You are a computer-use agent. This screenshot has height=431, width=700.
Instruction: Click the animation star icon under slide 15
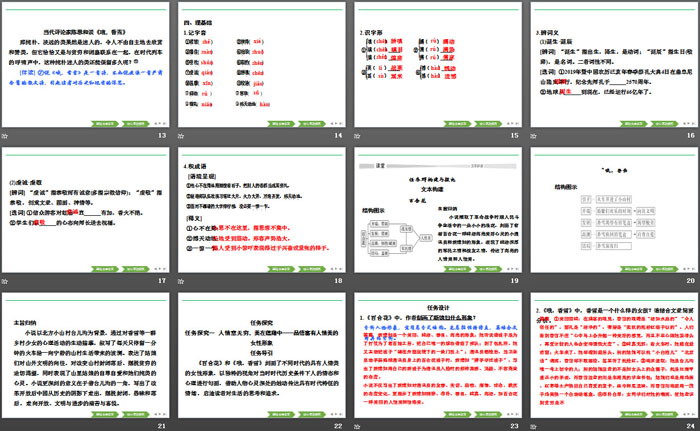[358, 135]
